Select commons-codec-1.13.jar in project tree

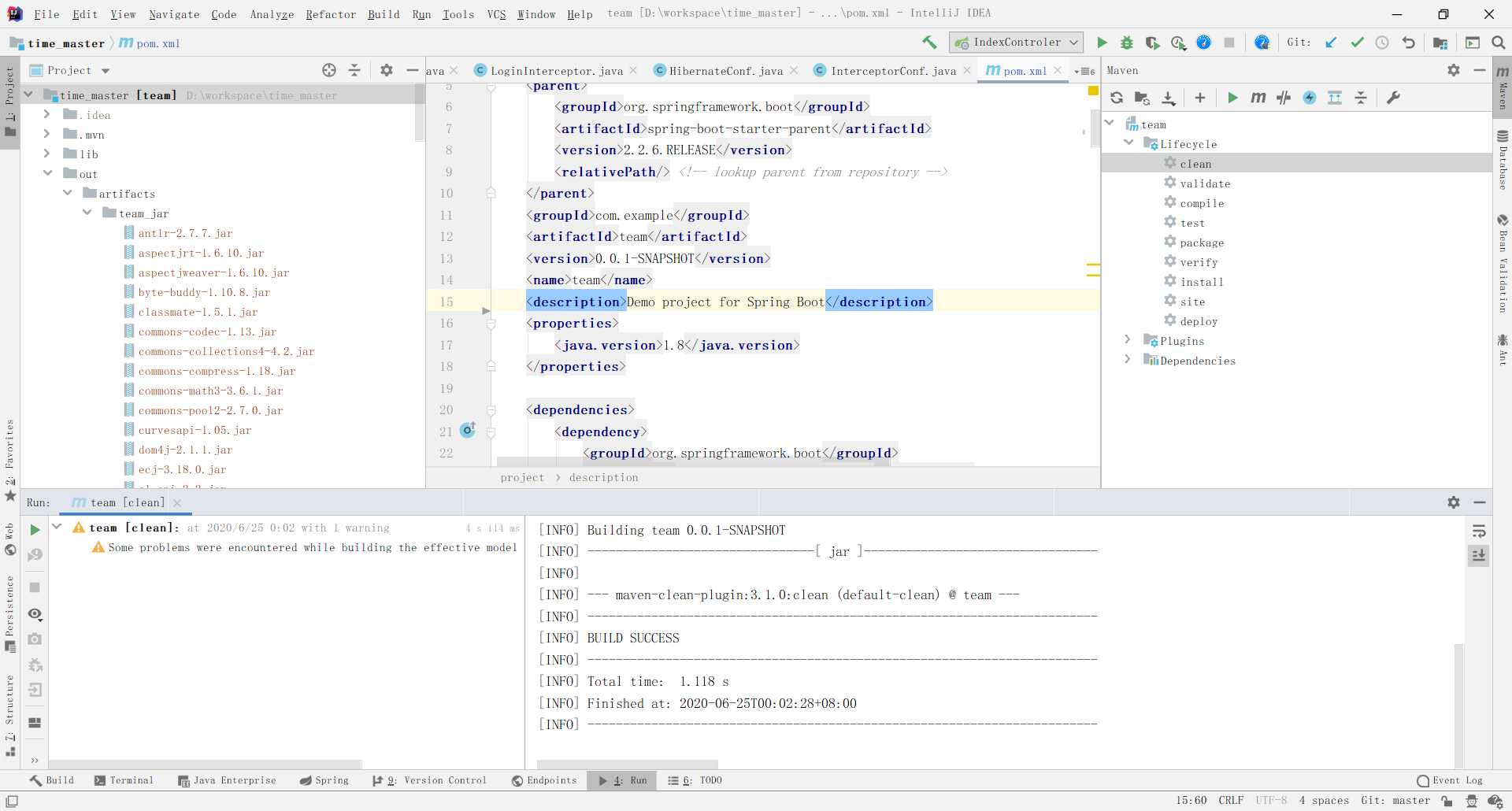pos(207,331)
